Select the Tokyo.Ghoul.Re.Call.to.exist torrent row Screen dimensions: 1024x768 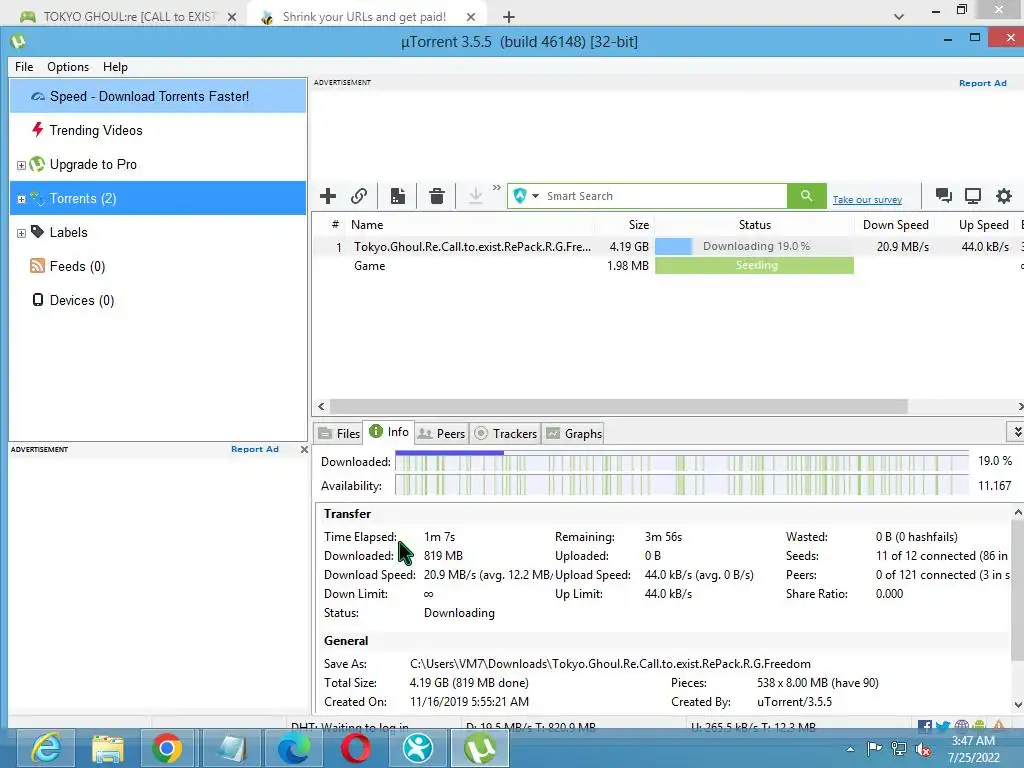click(x=666, y=246)
